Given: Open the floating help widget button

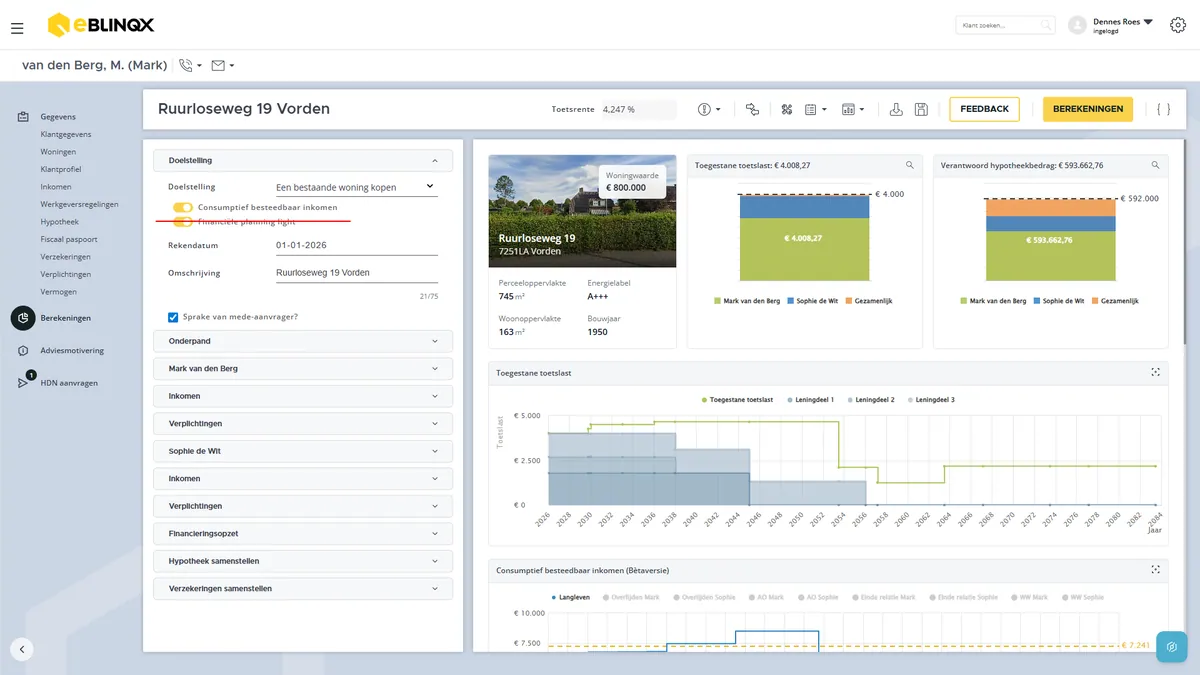Looking at the screenshot, I should point(1171,646).
